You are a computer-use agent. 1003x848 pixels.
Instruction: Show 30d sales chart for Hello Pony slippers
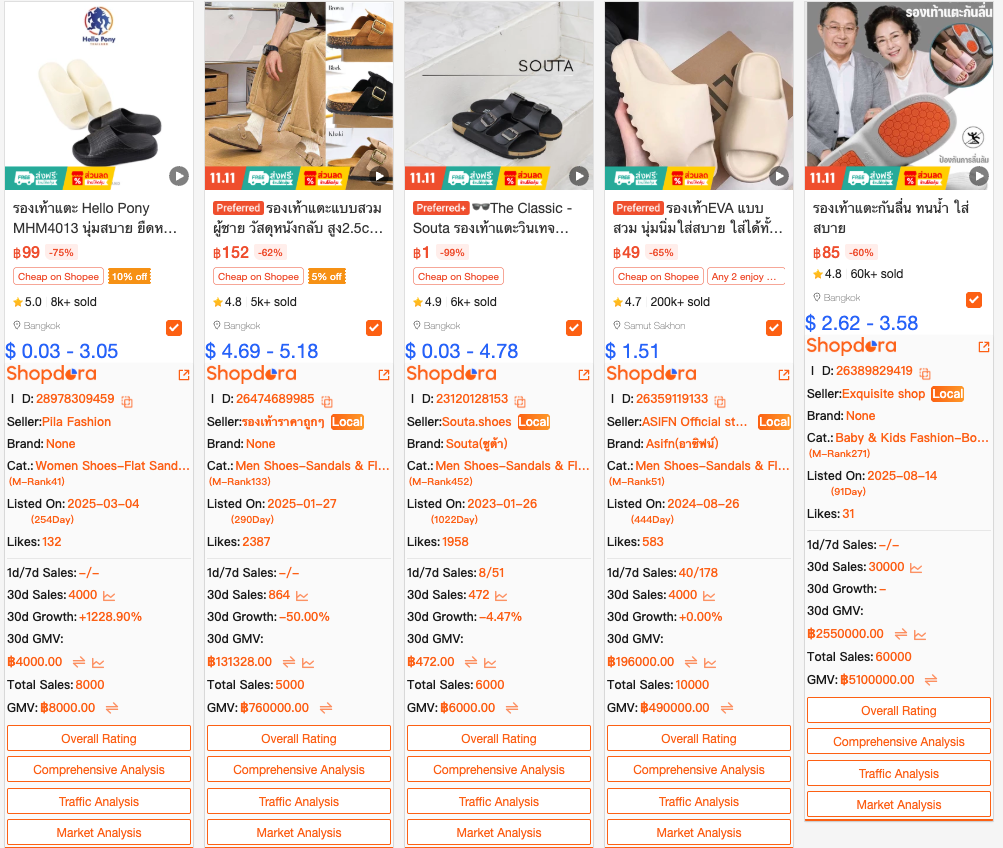coord(109,596)
